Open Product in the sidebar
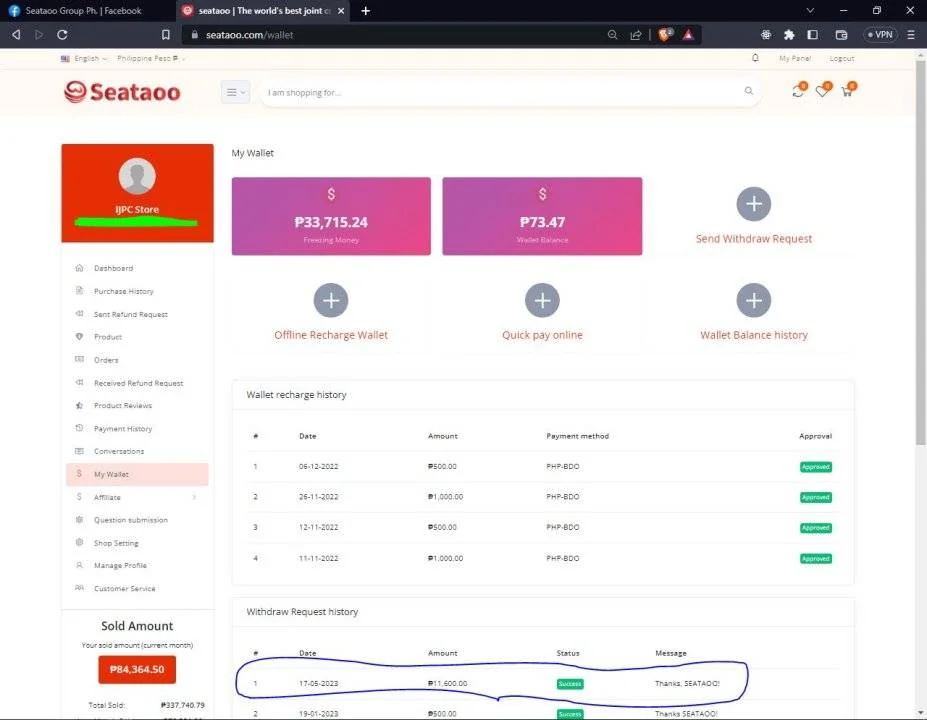Image resolution: width=927 pixels, height=720 pixels. point(108,337)
